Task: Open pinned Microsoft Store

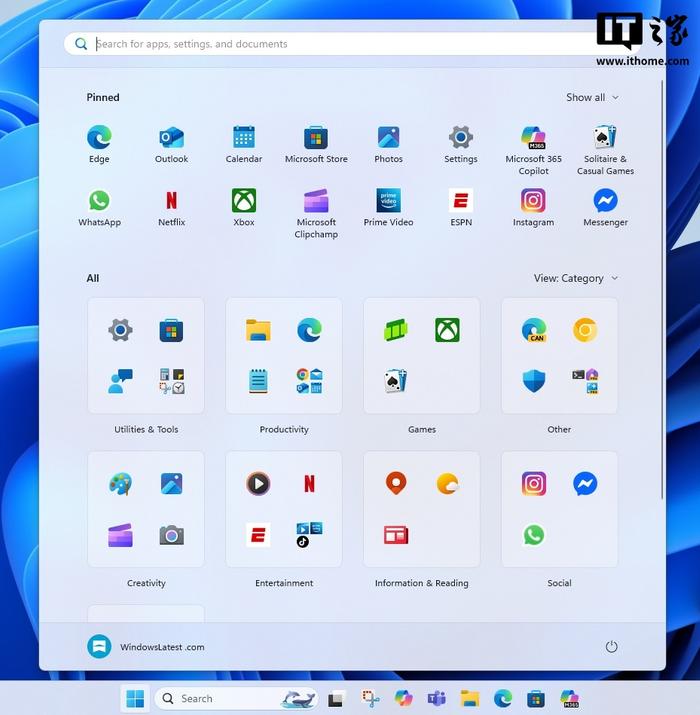Action: pos(316,144)
